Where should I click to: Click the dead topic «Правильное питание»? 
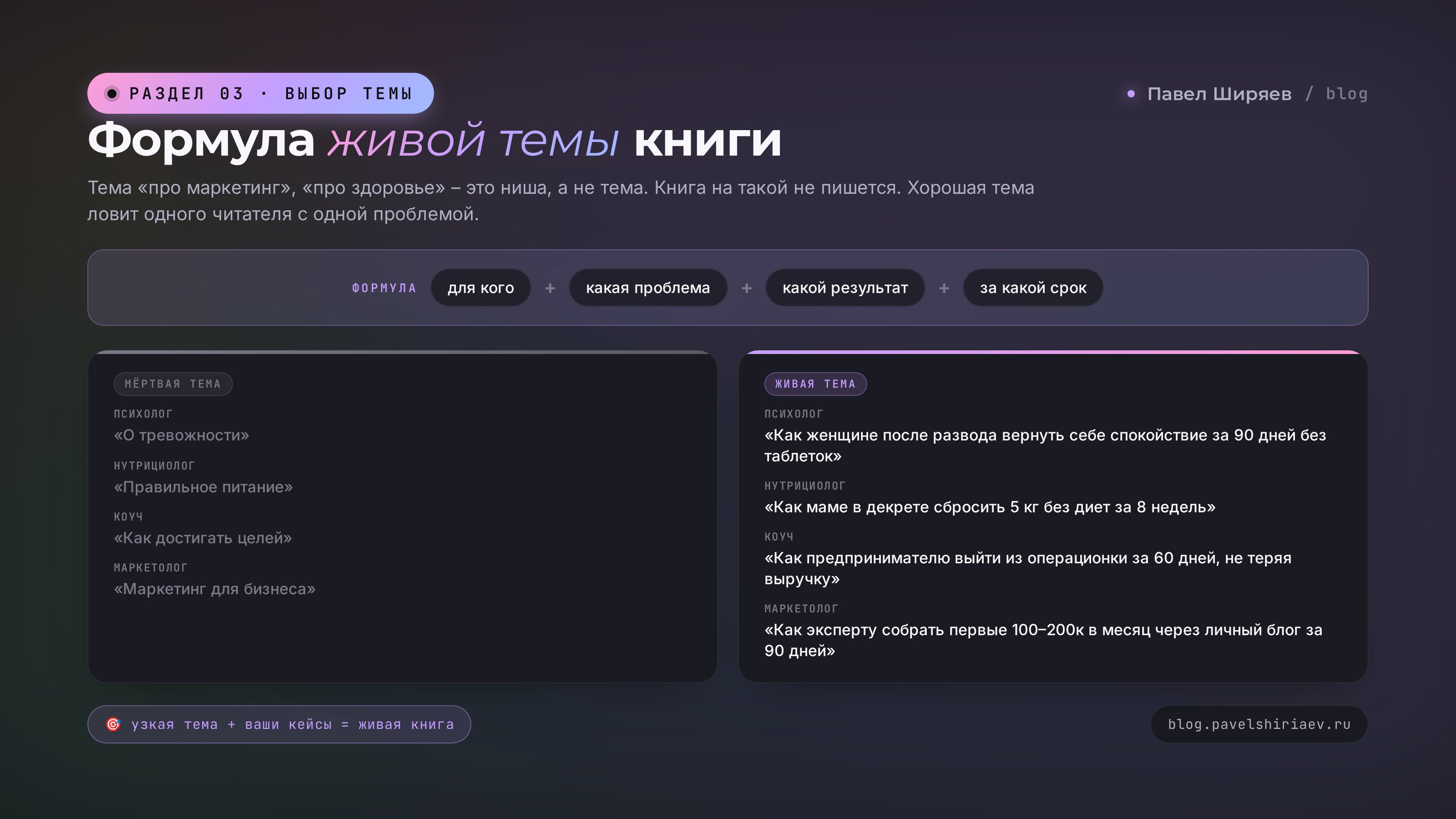(203, 487)
